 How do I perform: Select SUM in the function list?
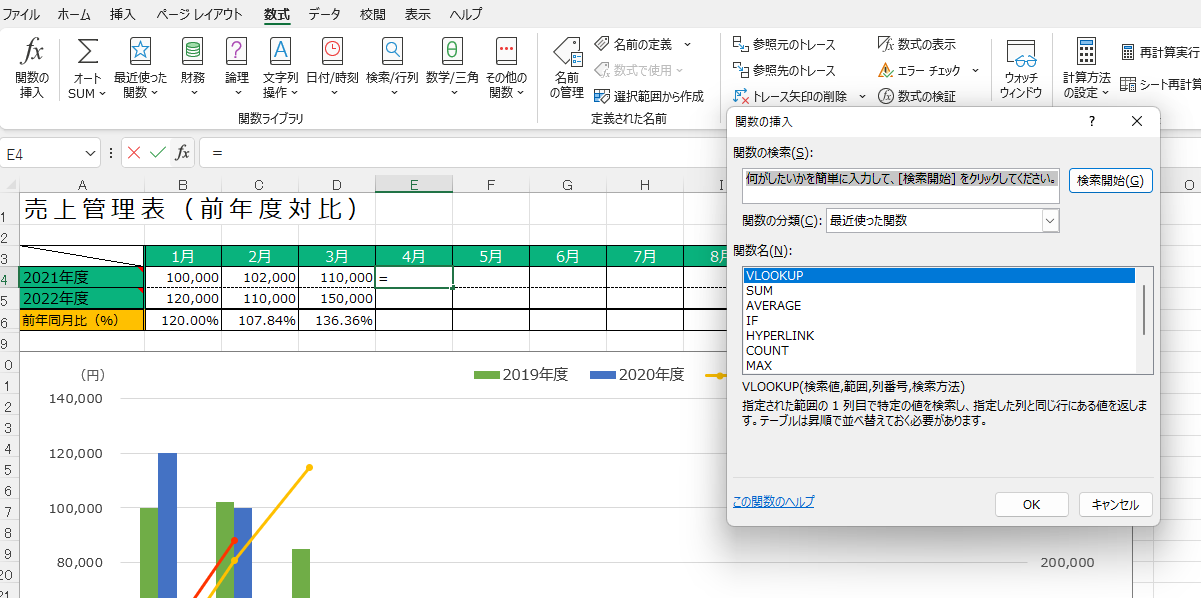coord(759,290)
